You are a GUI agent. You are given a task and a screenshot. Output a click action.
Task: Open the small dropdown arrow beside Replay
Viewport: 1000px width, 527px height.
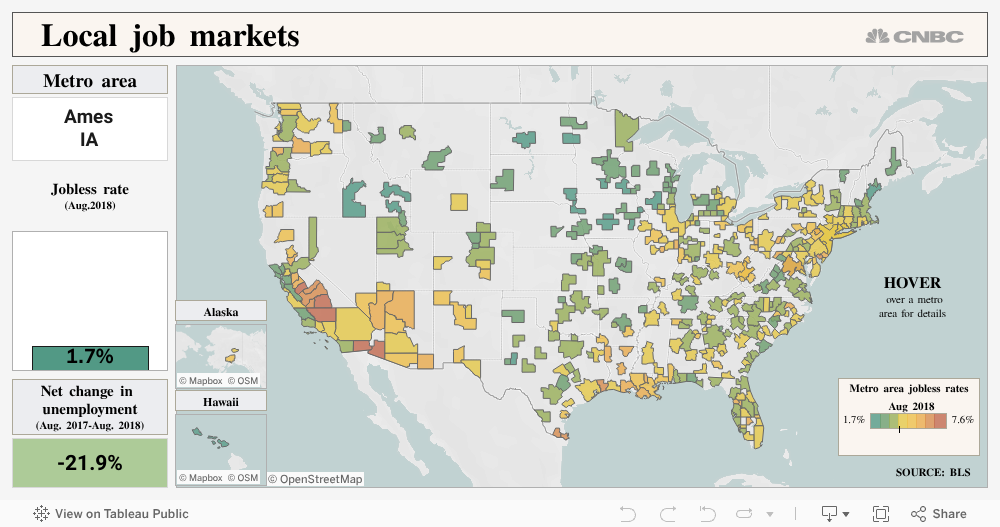click(x=770, y=514)
